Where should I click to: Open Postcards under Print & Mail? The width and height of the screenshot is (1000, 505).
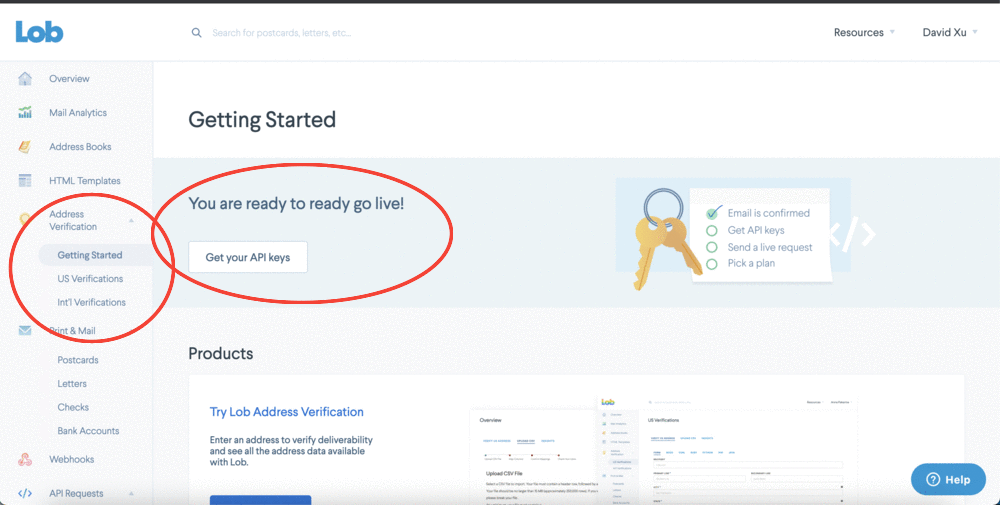[78, 360]
